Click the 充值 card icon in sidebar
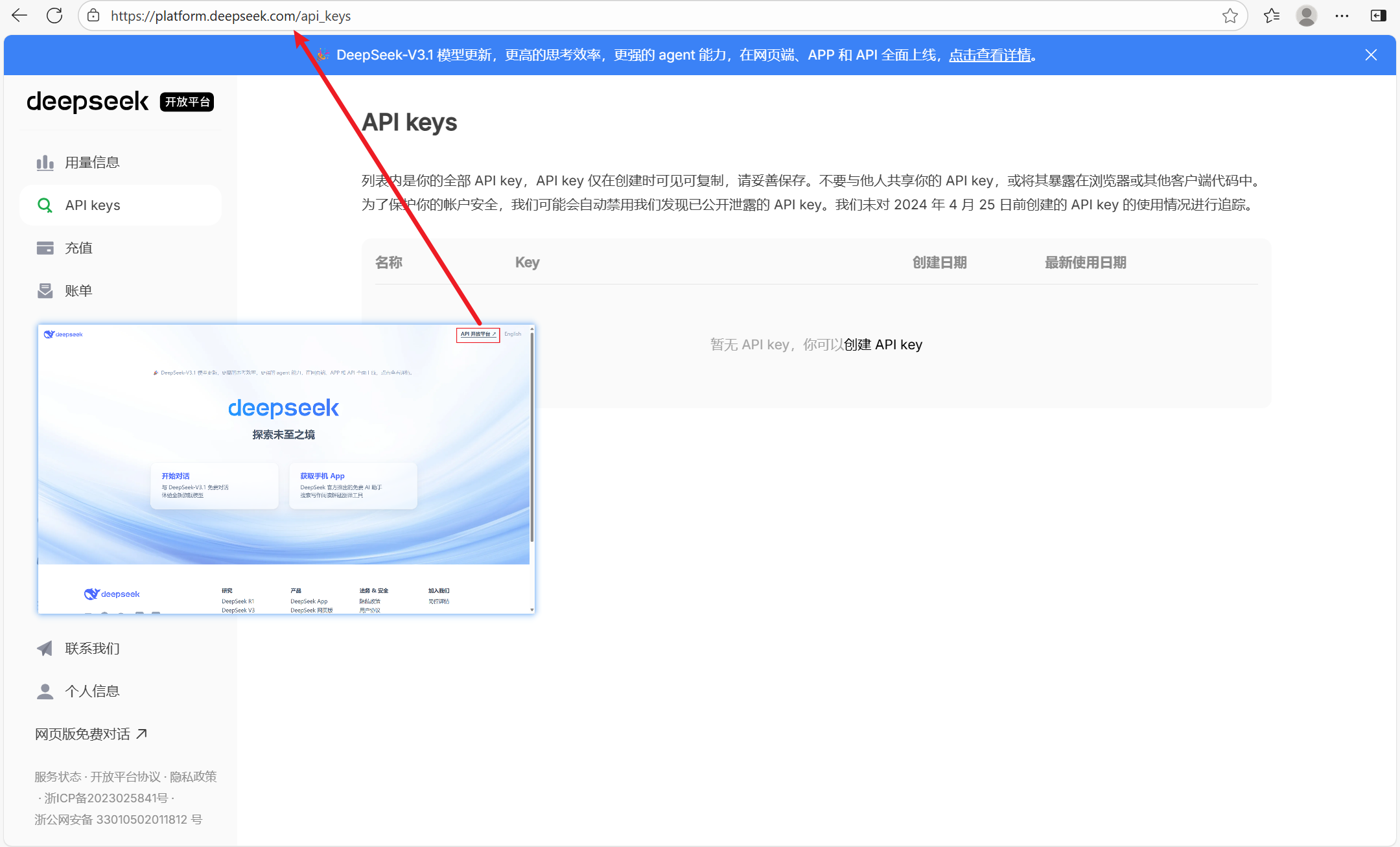1400x847 pixels. [x=45, y=248]
